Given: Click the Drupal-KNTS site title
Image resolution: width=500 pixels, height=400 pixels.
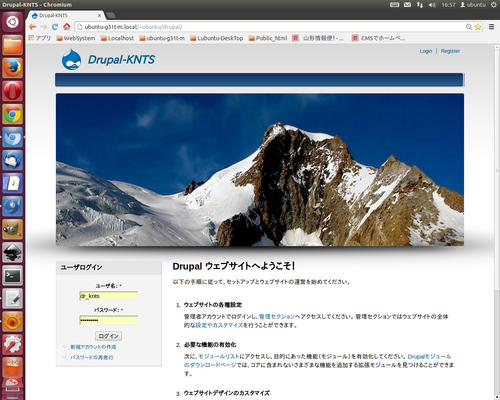Looking at the screenshot, I should point(121,60).
